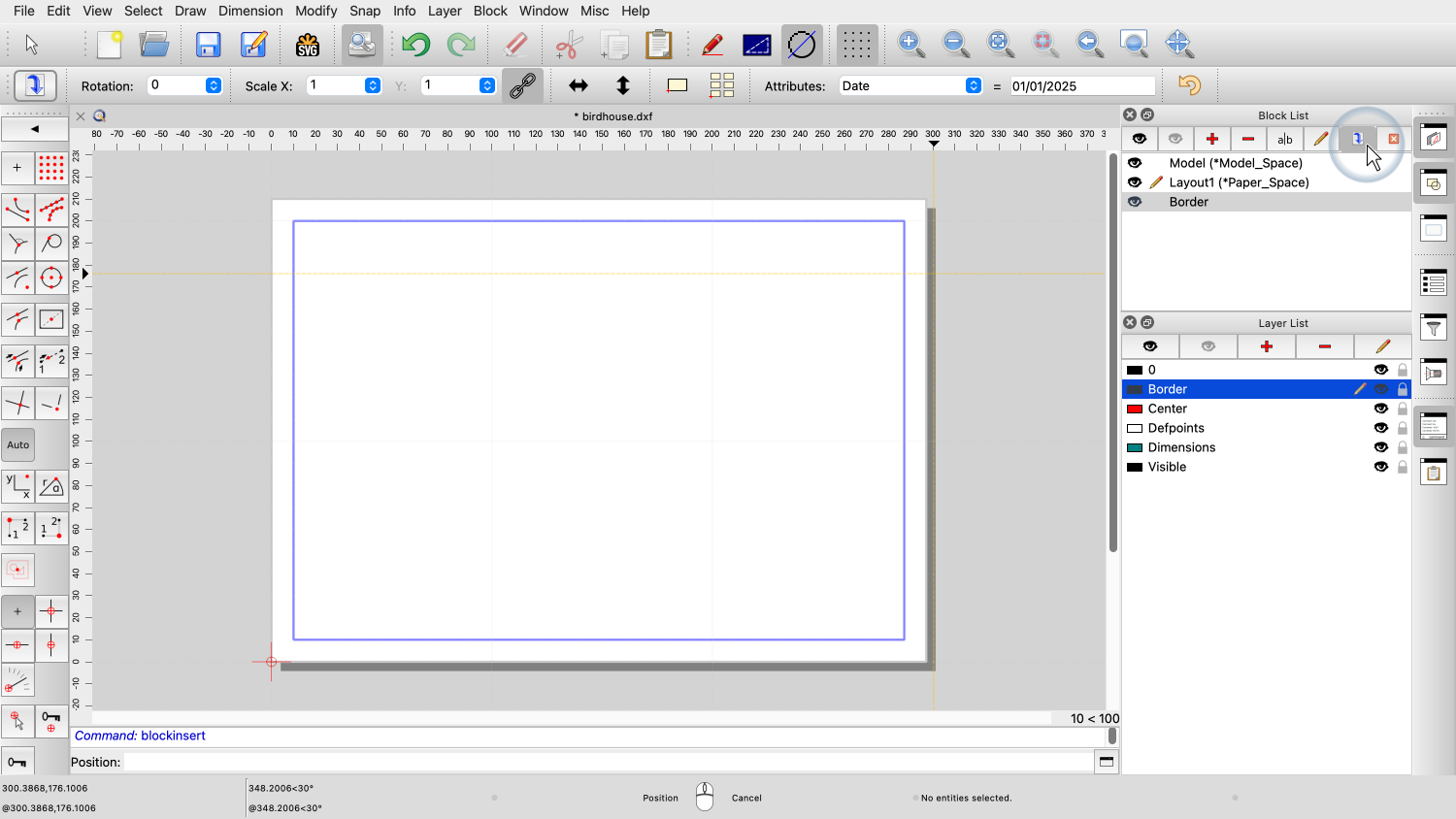The height and width of the screenshot is (819, 1456).
Task: Open the Rotation dropdown
Action: pos(214,85)
